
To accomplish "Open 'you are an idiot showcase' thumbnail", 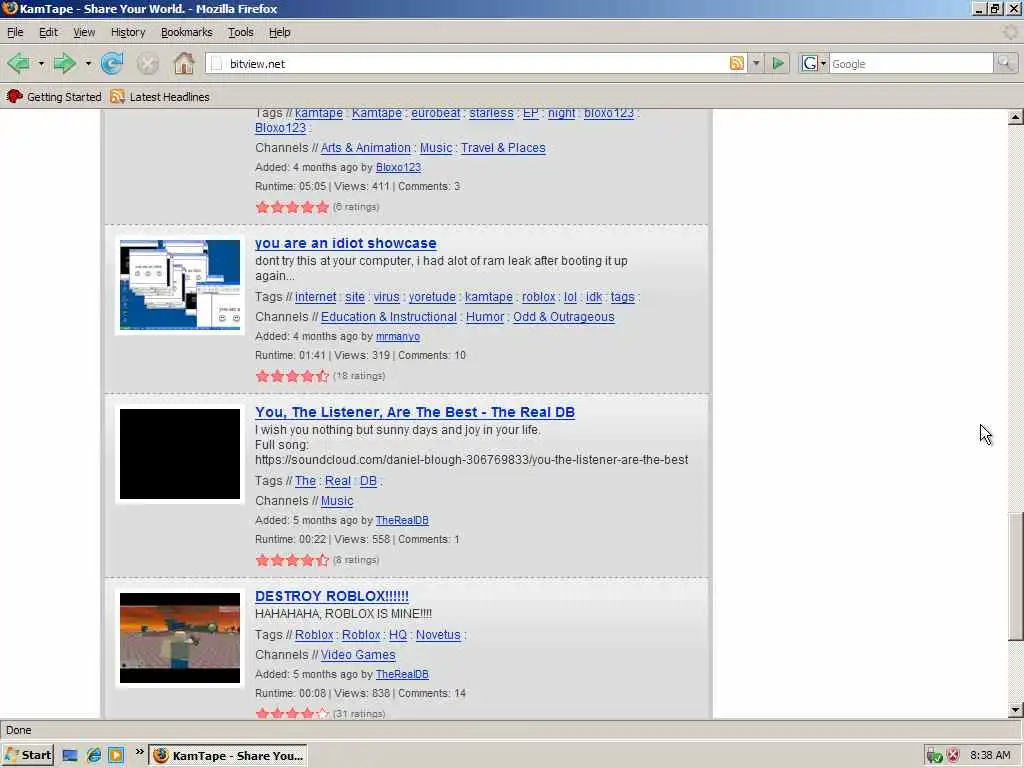I will [x=180, y=285].
